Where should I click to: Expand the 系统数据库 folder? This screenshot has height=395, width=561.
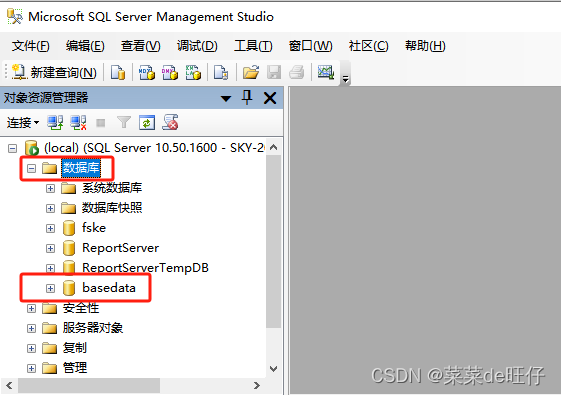(50, 188)
